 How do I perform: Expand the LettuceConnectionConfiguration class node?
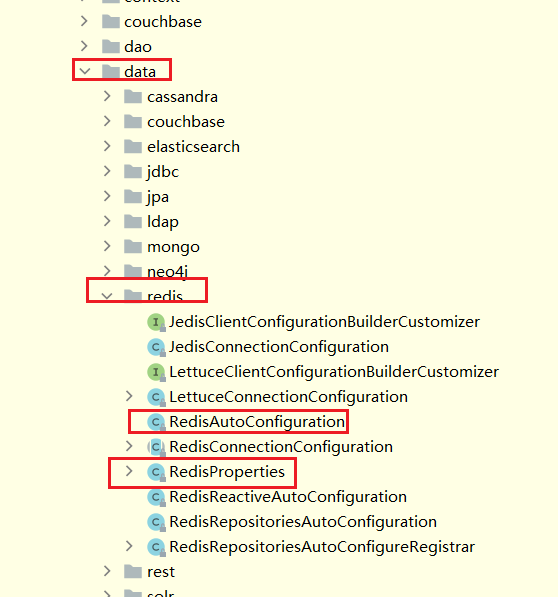coord(129,396)
